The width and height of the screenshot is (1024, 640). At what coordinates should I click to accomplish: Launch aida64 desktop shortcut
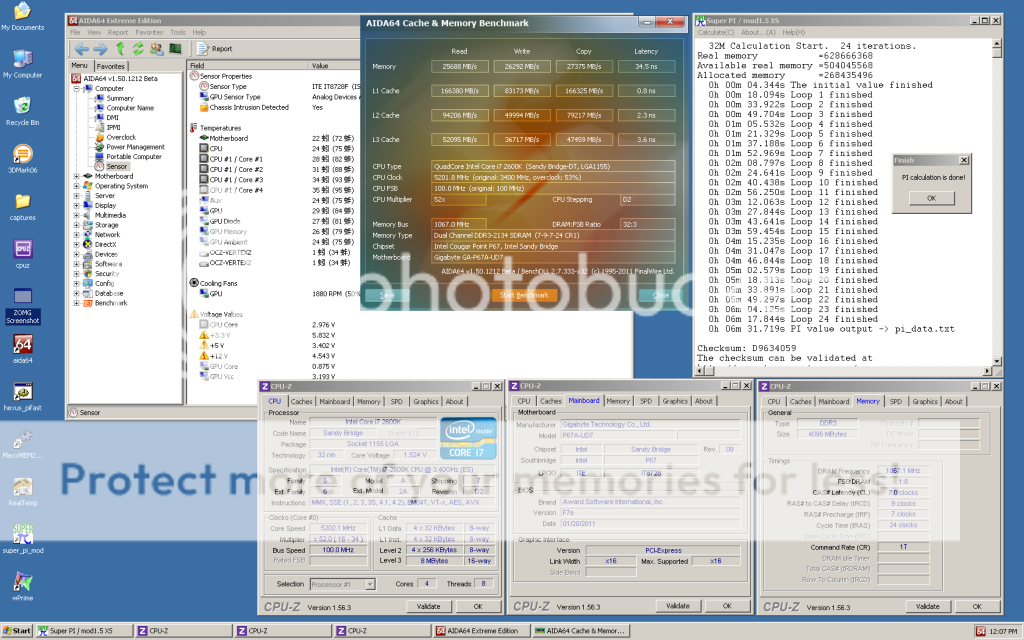(x=22, y=349)
